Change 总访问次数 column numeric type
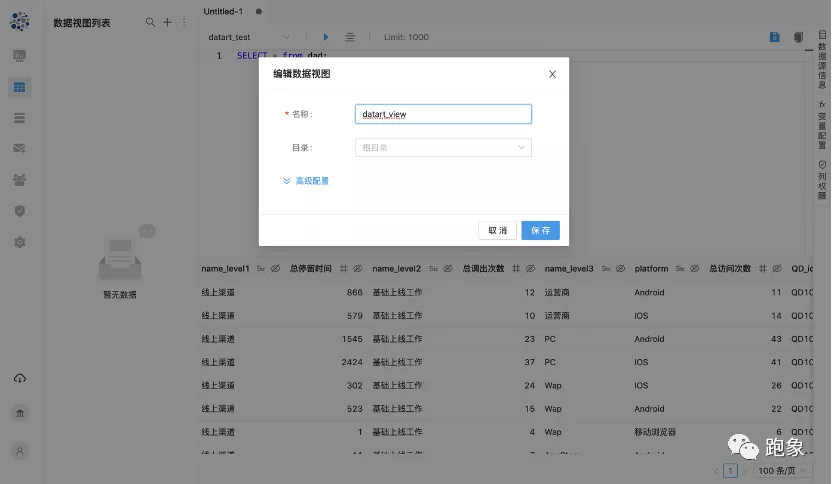The image size is (832, 484). 762,269
